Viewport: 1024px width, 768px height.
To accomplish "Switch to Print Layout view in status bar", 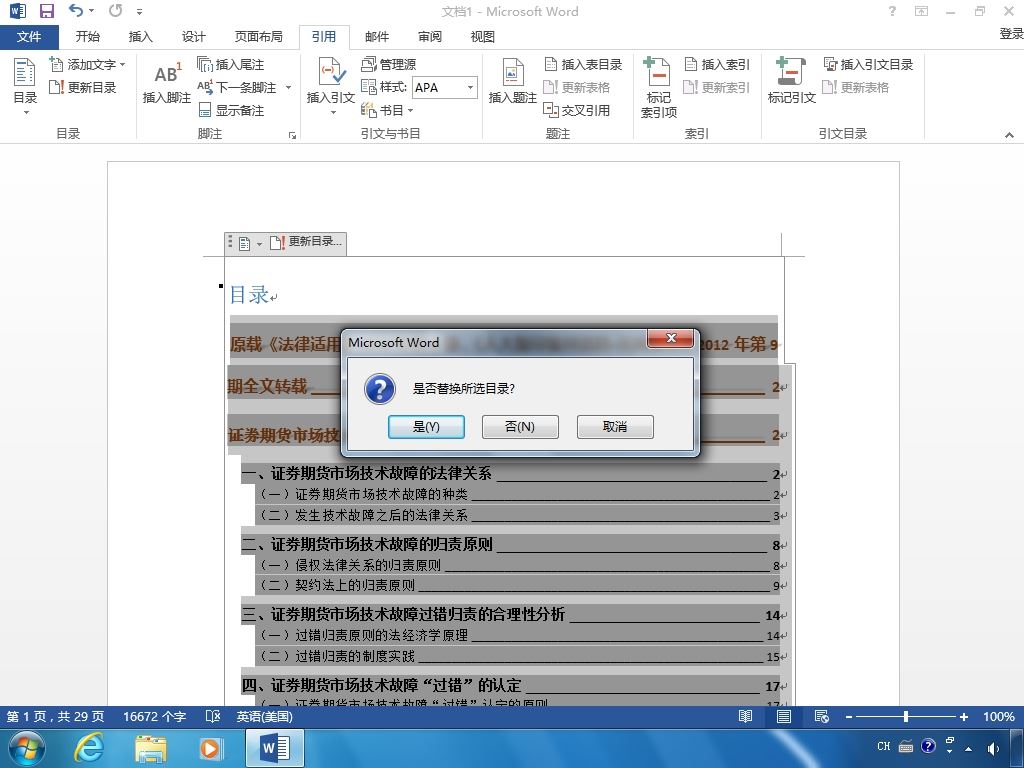I will 784,716.
